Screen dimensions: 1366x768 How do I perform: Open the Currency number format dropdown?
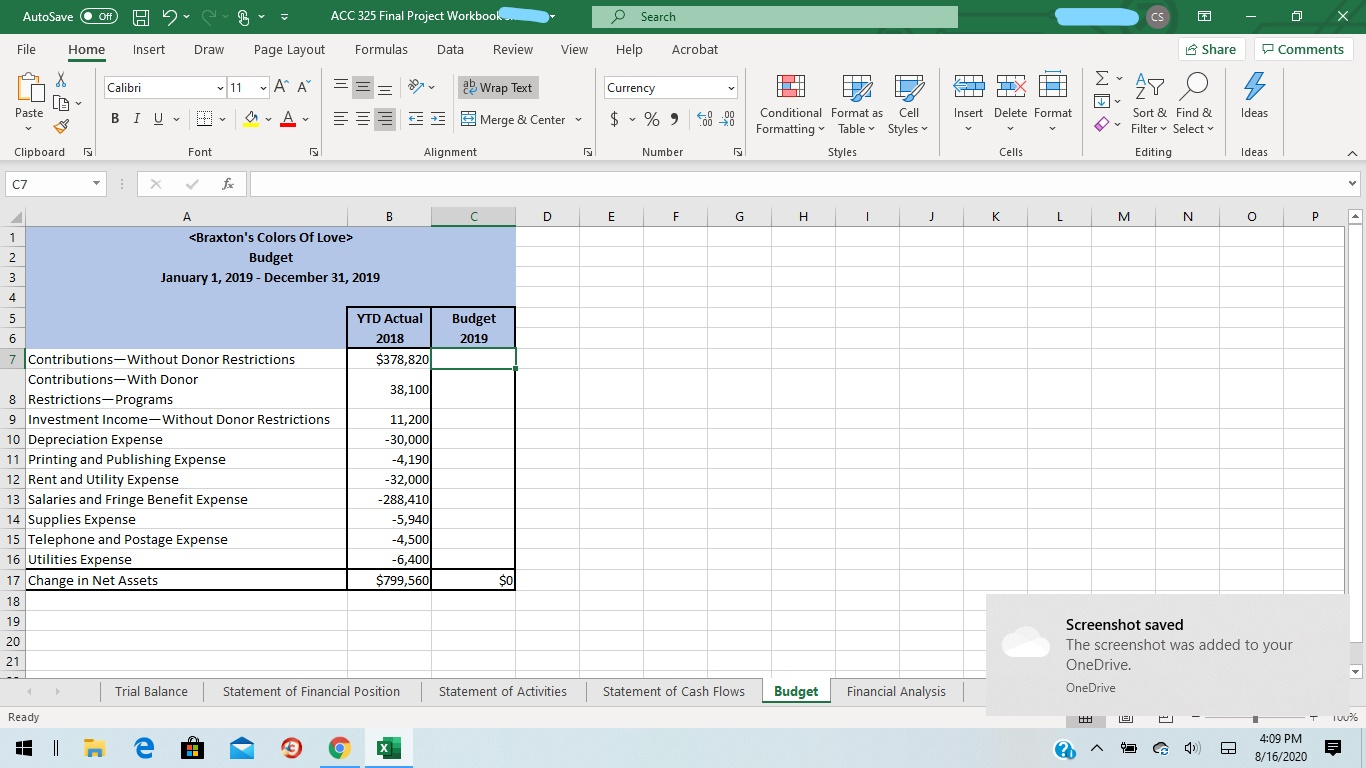(731, 87)
